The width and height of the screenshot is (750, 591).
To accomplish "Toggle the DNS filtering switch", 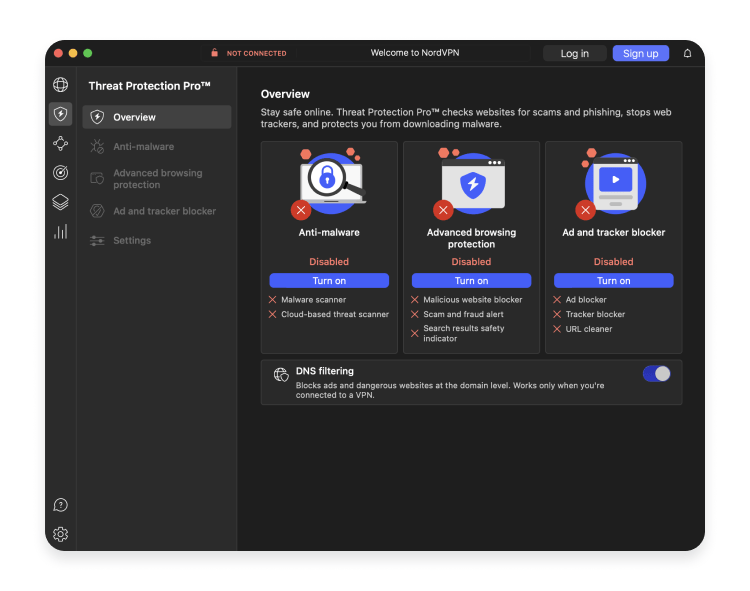I will (x=656, y=374).
